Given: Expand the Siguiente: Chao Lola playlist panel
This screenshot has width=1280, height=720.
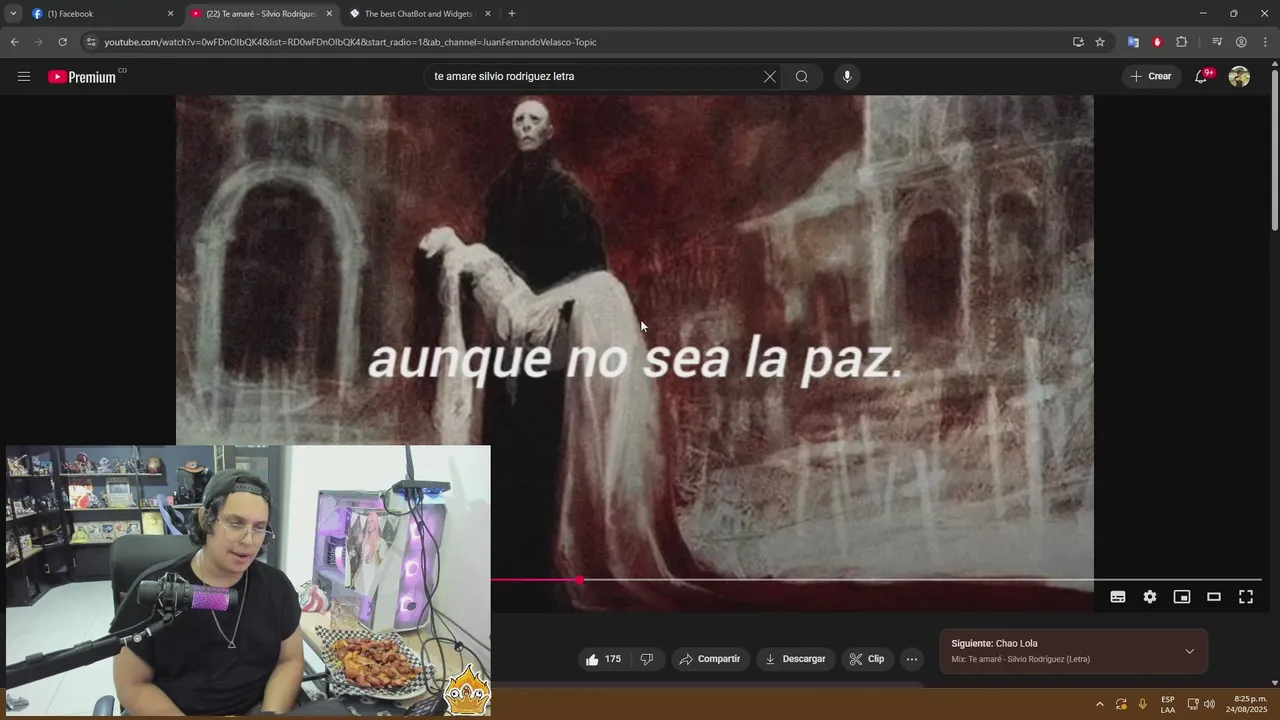Looking at the screenshot, I should (1189, 651).
